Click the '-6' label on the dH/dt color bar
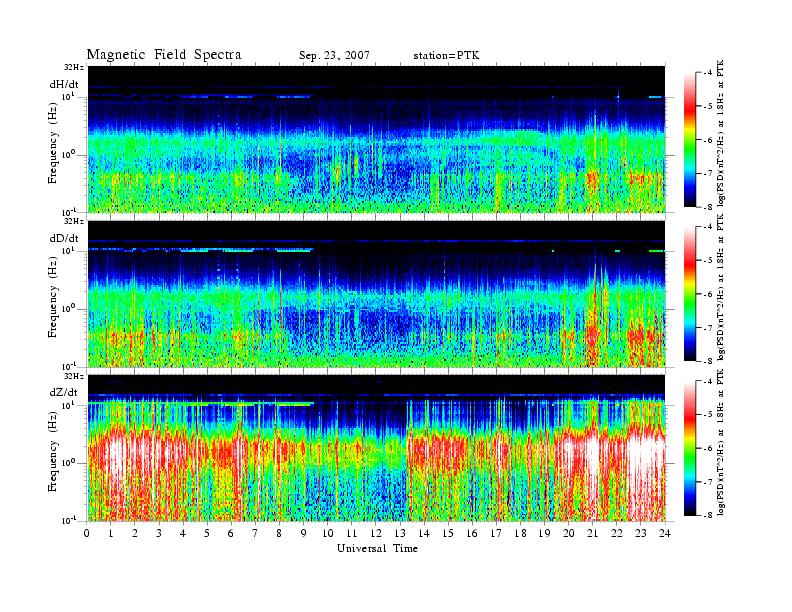 pos(708,140)
